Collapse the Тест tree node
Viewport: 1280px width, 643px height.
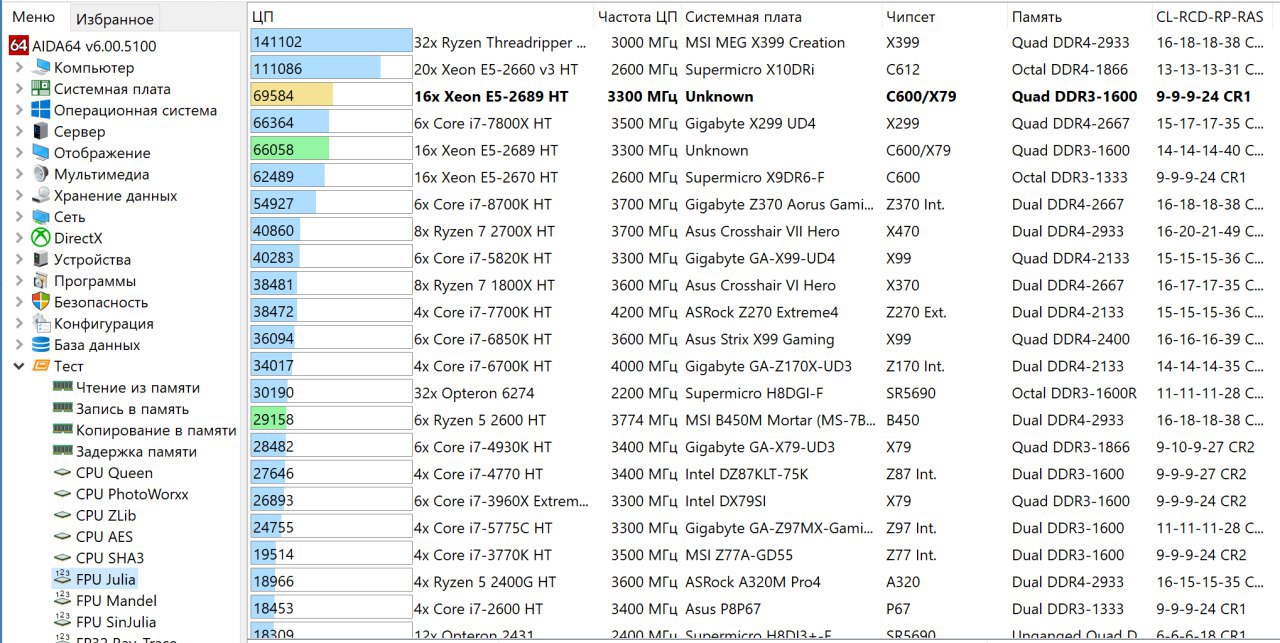pos(19,366)
